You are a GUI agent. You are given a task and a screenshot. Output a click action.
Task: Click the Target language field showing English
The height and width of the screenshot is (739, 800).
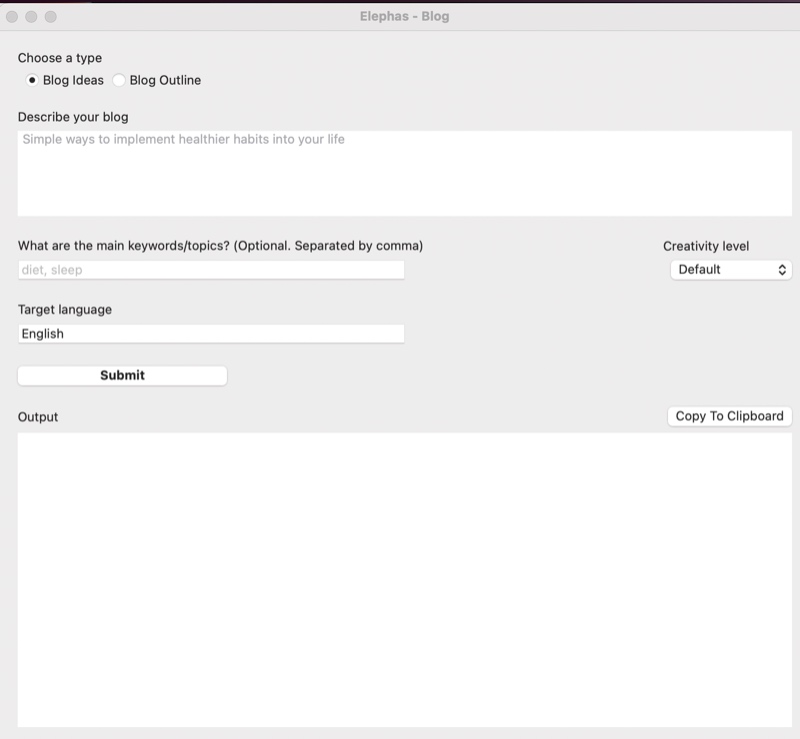(x=211, y=334)
